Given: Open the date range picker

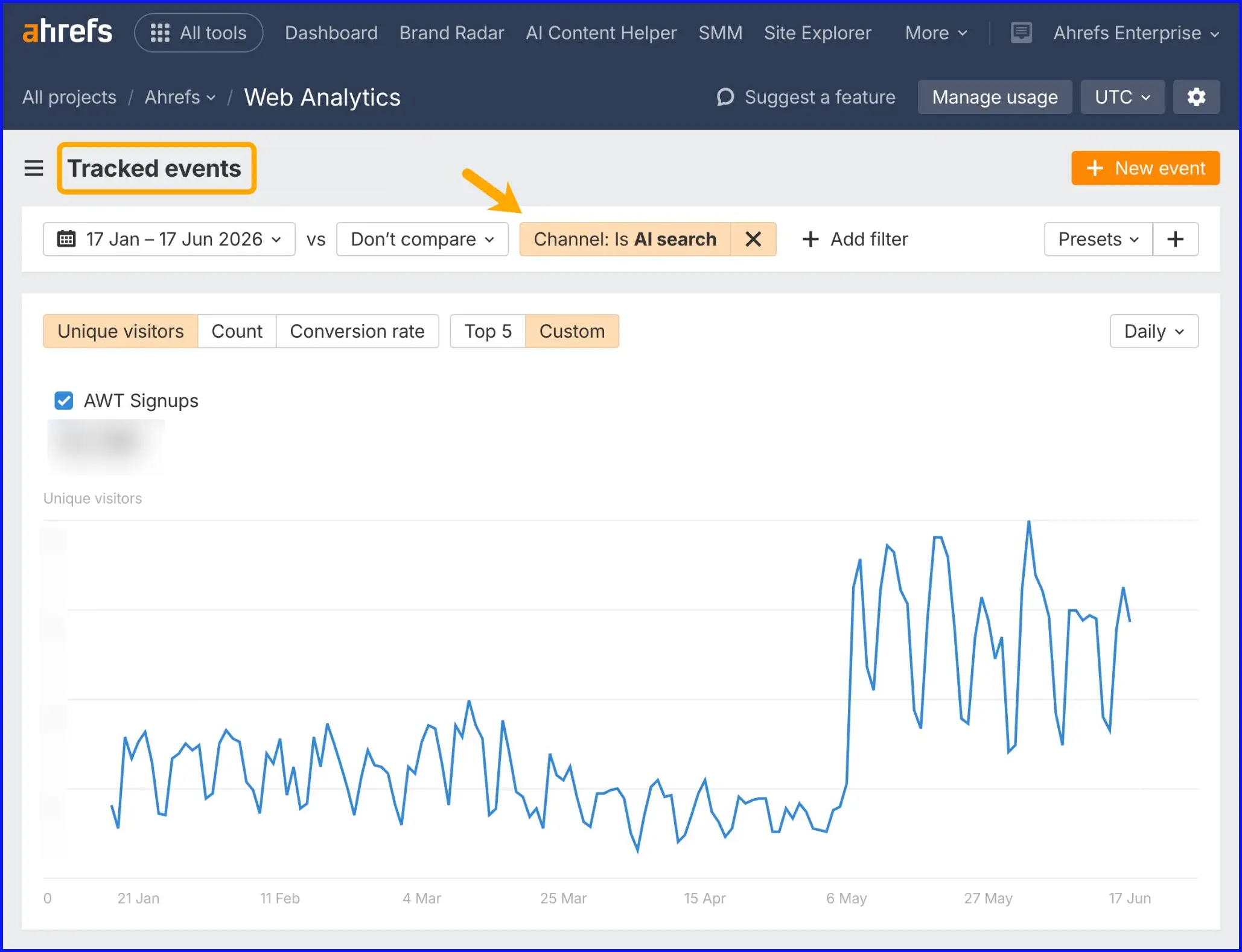Looking at the screenshot, I should 169,240.
